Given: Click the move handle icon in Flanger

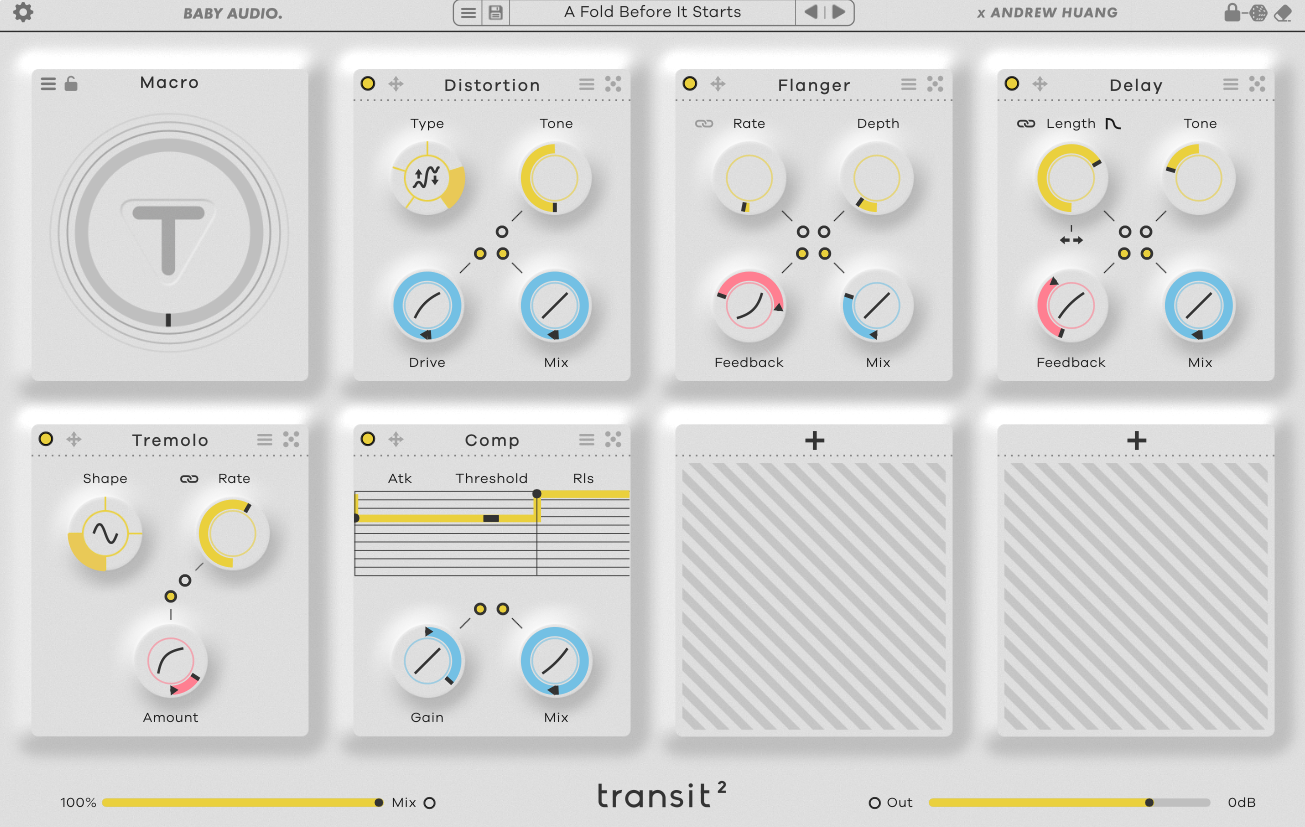Looking at the screenshot, I should click(x=718, y=84).
